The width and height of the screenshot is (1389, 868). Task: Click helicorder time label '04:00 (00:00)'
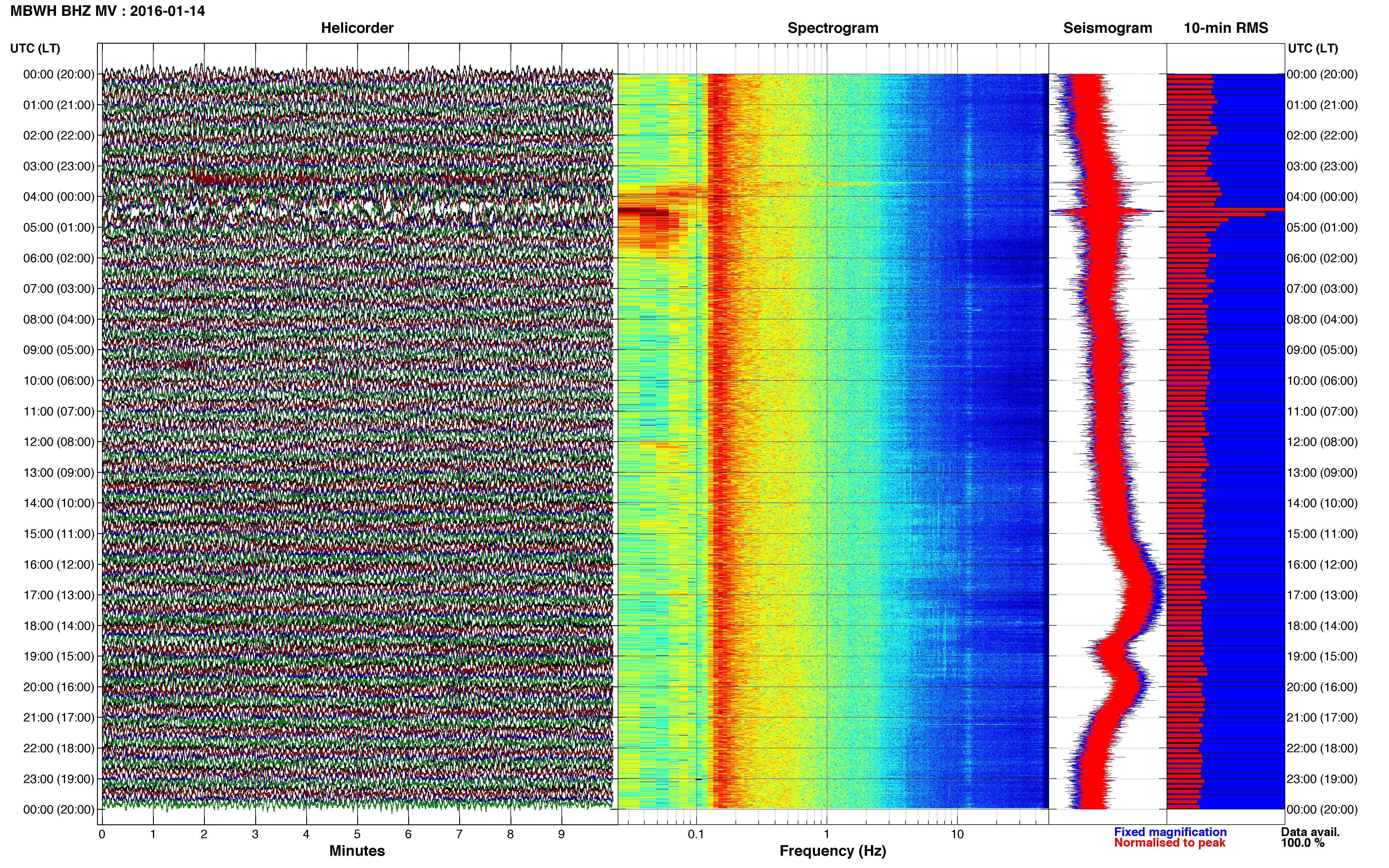click(59, 197)
